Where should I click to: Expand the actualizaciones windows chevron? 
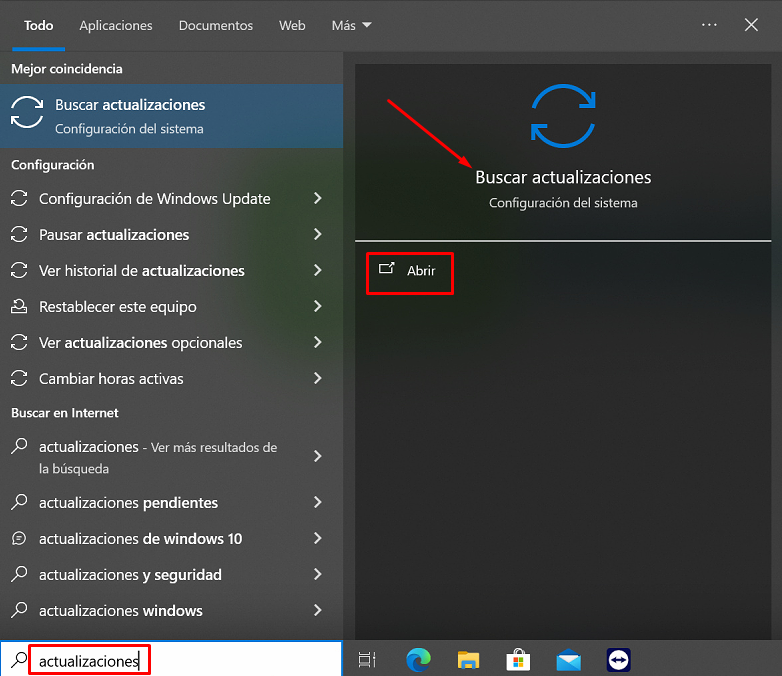point(318,610)
